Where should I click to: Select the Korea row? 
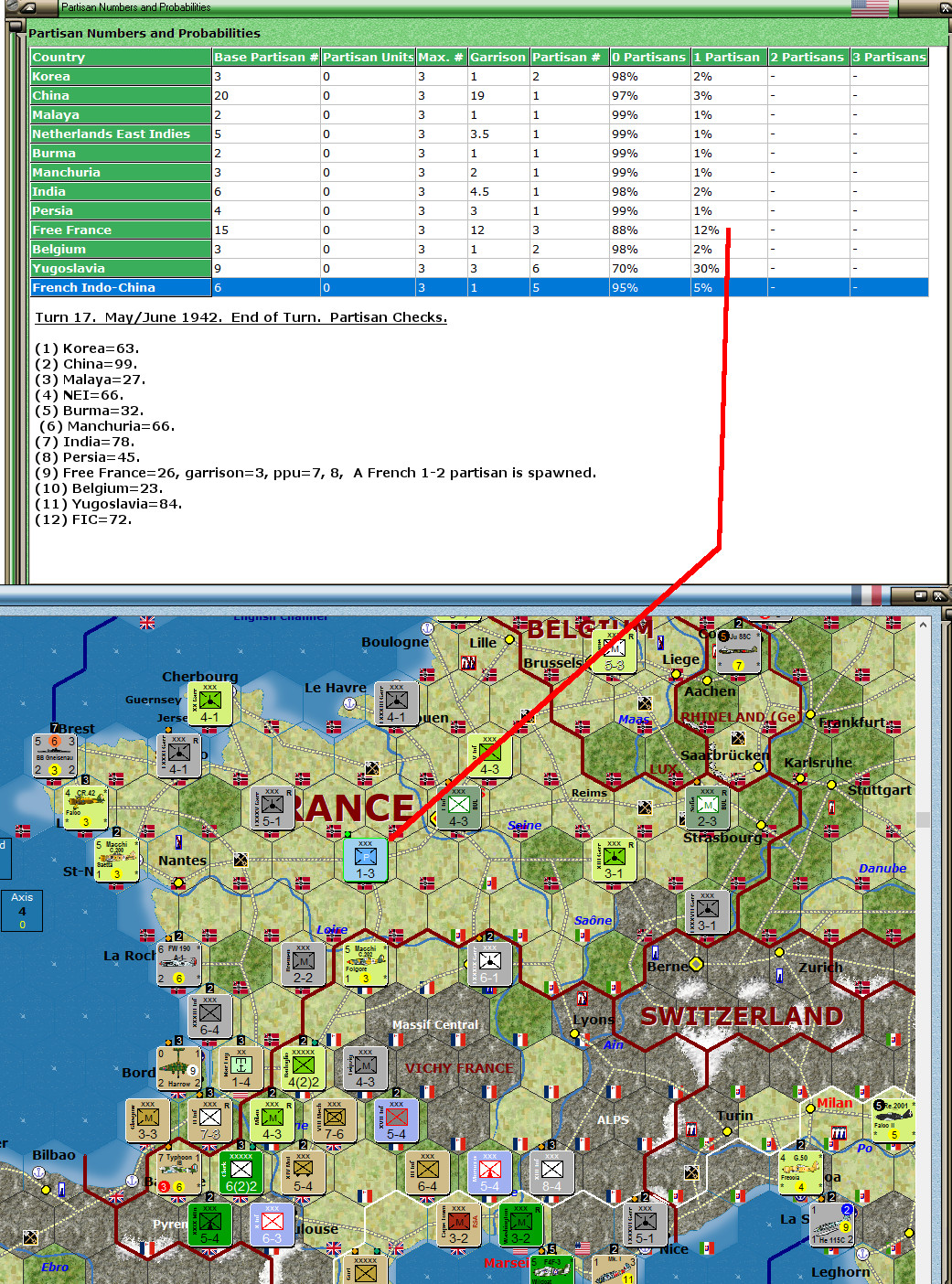point(479,76)
